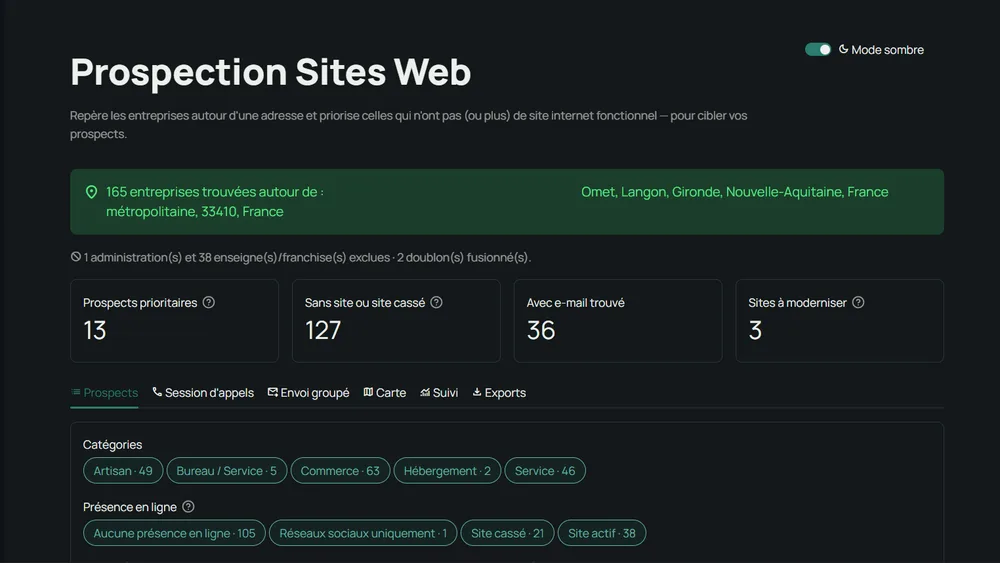Toggle the Mode sombre switch
The image size is (1000, 563).
(x=818, y=50)
